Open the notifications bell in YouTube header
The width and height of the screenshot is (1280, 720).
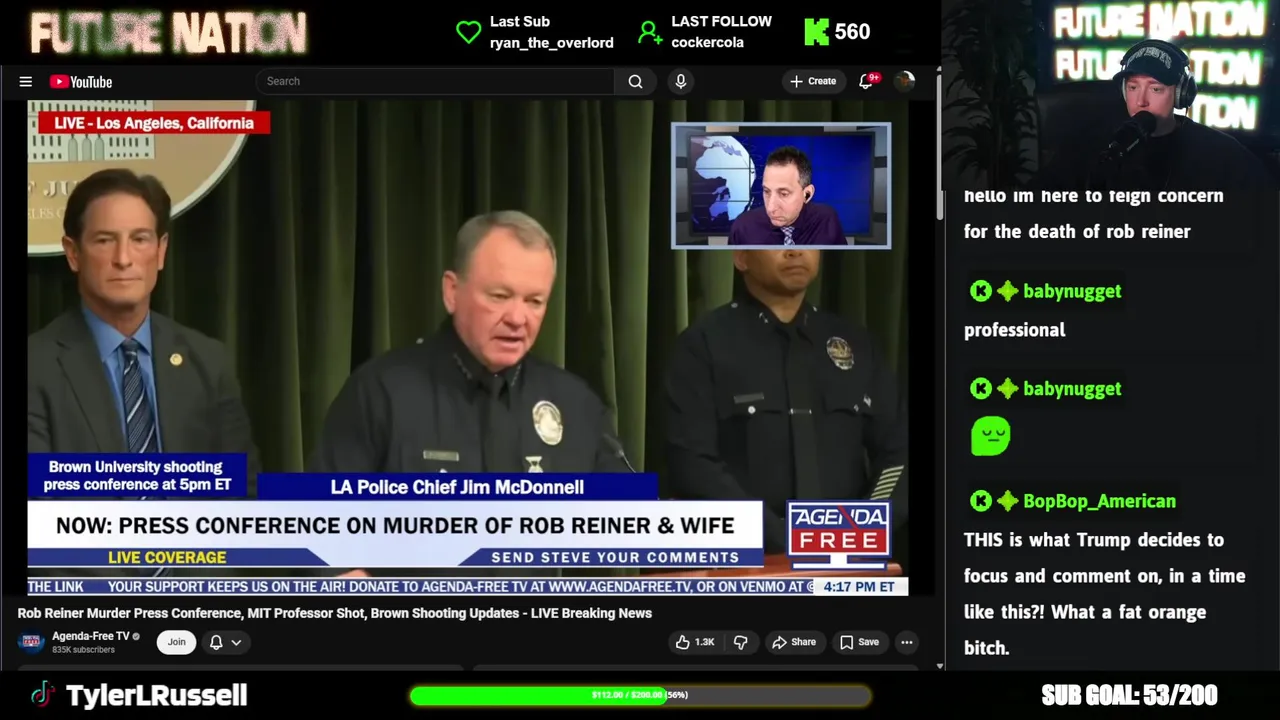pyautogui.click(x=867, y=81)
